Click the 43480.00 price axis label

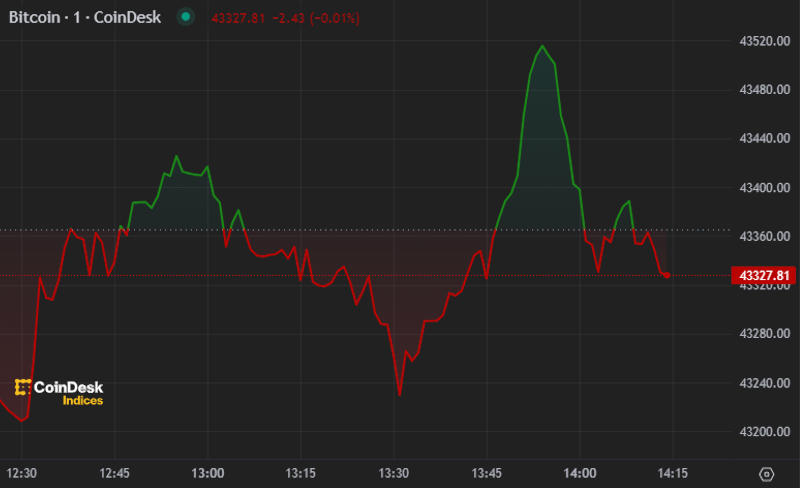coord(764,90)
